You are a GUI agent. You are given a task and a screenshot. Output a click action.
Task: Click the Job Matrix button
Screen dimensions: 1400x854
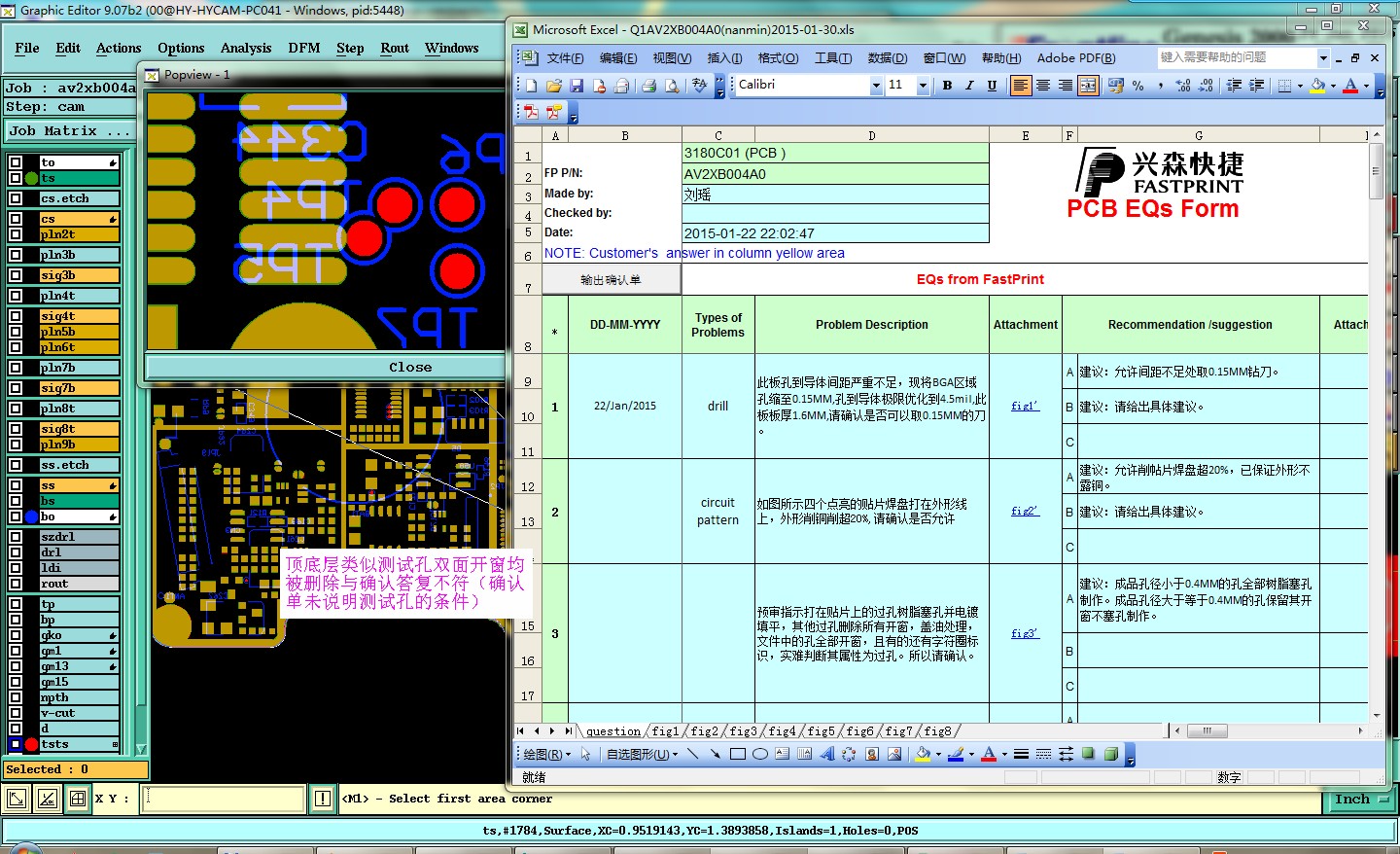[69, 130]
